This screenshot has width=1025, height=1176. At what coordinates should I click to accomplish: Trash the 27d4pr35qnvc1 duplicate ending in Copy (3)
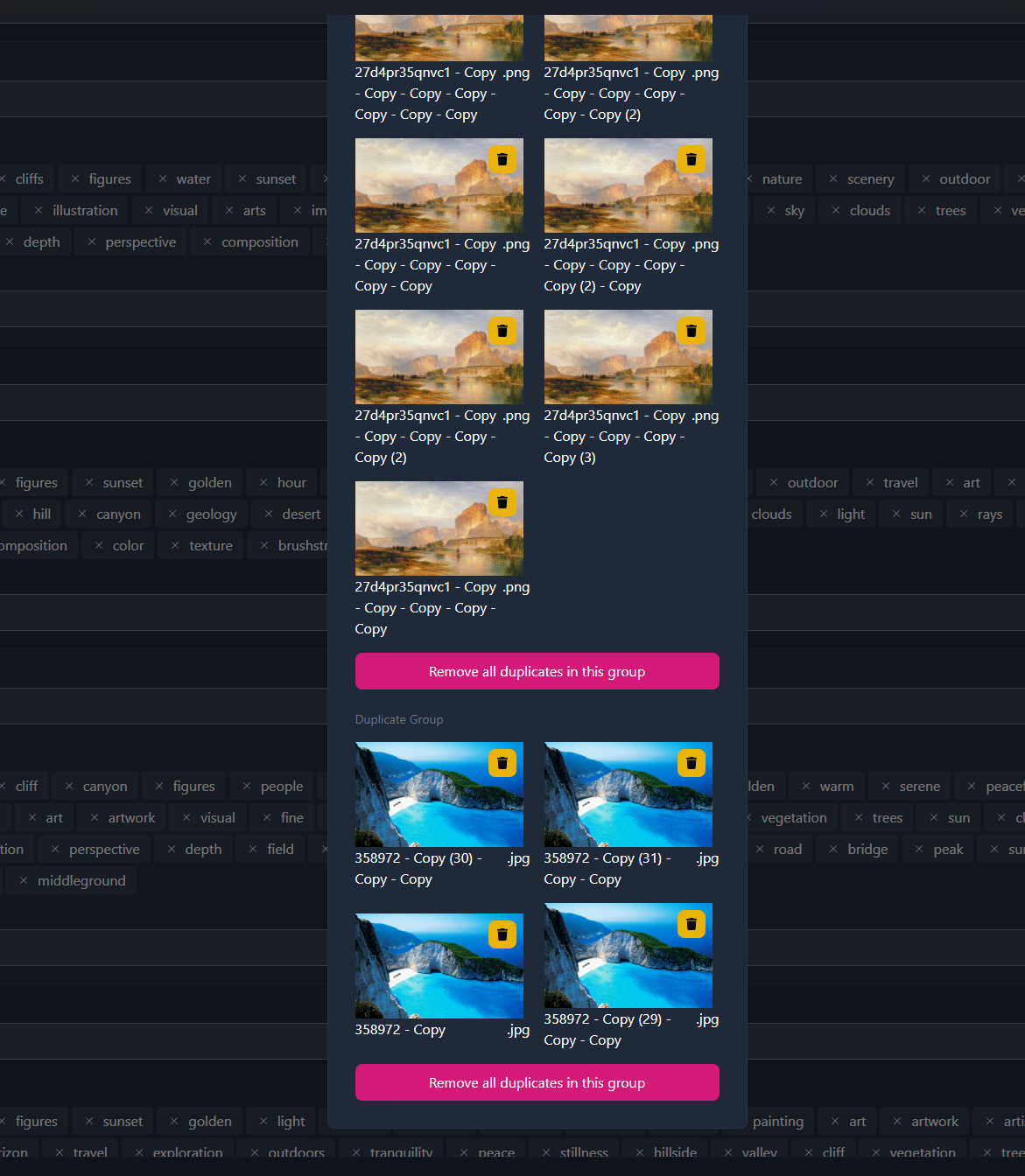692,331
